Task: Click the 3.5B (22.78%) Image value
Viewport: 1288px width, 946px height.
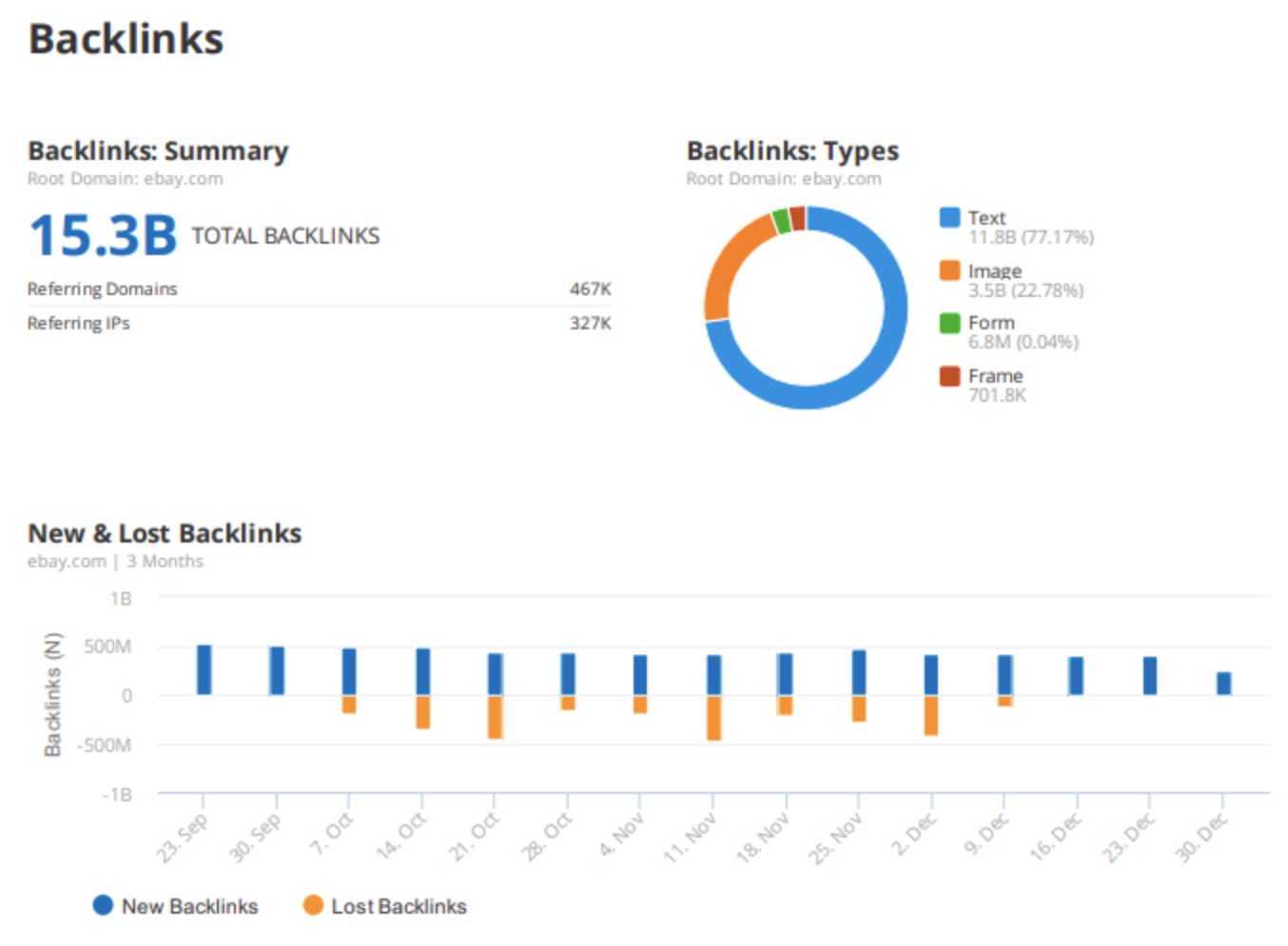Action: (1025, 290)
